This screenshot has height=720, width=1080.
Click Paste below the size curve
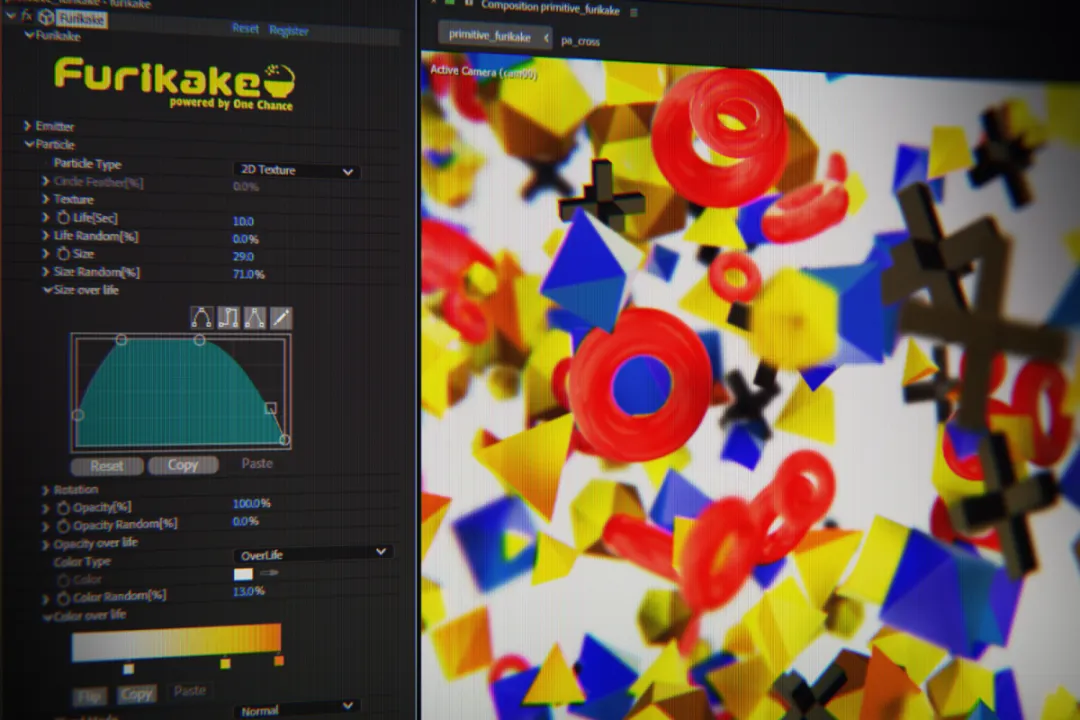click(x=257, y=464)
